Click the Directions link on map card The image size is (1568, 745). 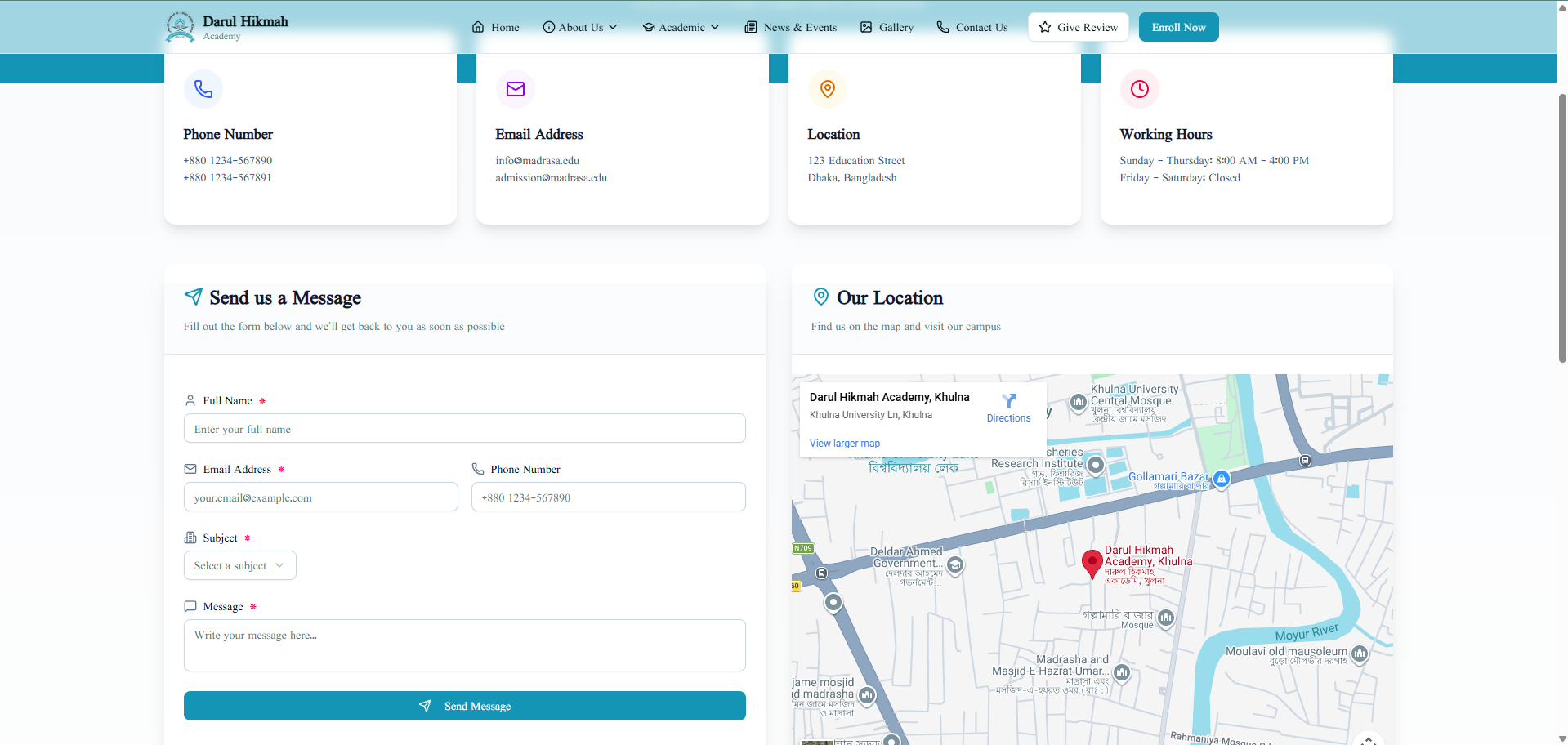[1008, 418]
